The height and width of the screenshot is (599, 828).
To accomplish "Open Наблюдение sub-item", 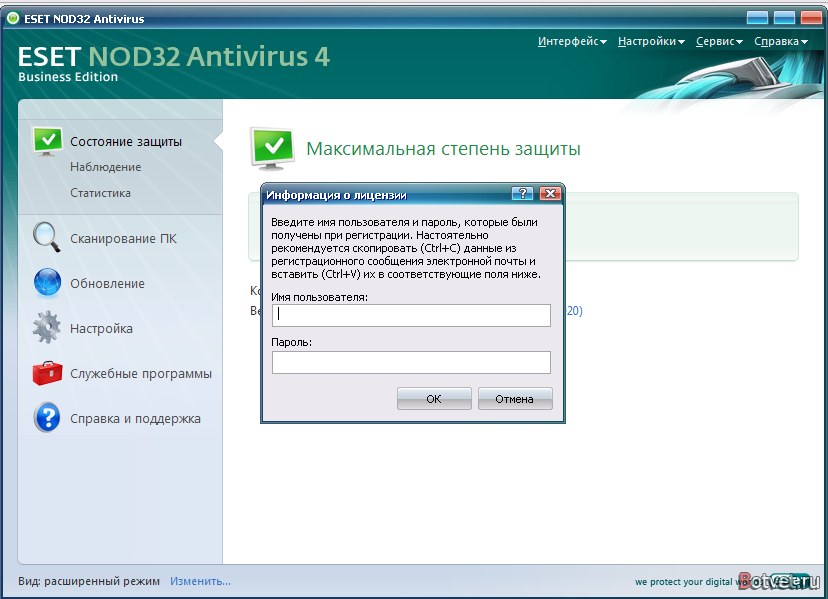I will pyautogui.click(x=106, y=167).
